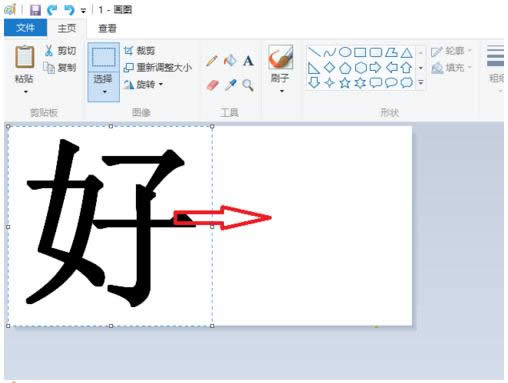Select the Text tool A

[x=248, y=61]
